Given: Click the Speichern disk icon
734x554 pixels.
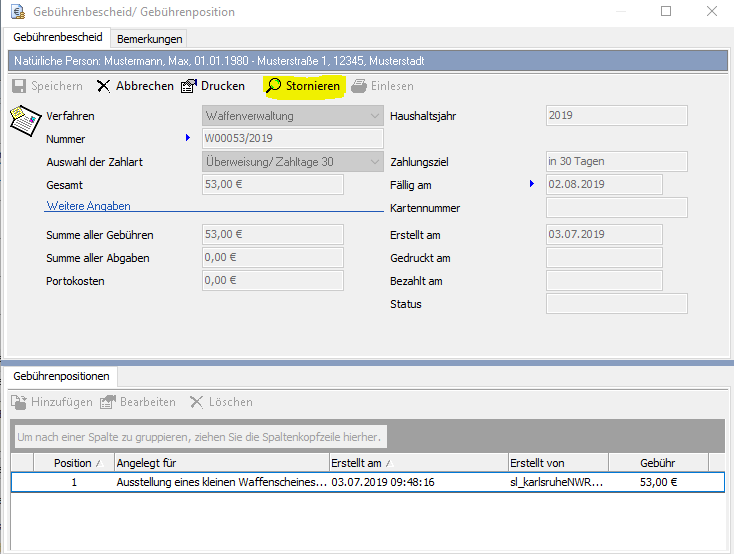Looking at the screenshot, I should coord(18,86).
